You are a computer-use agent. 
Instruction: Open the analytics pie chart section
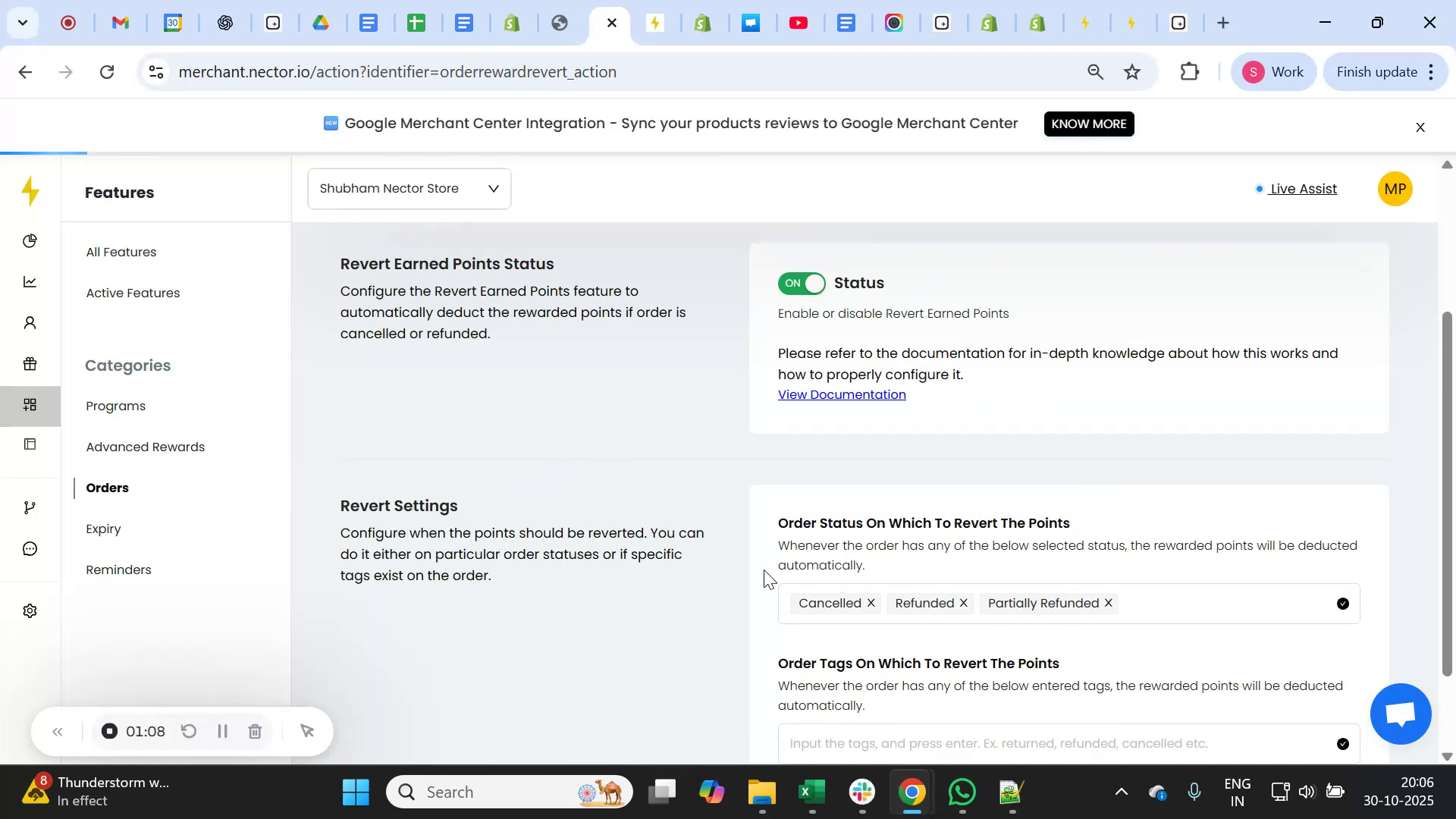(x=30, y=240)
